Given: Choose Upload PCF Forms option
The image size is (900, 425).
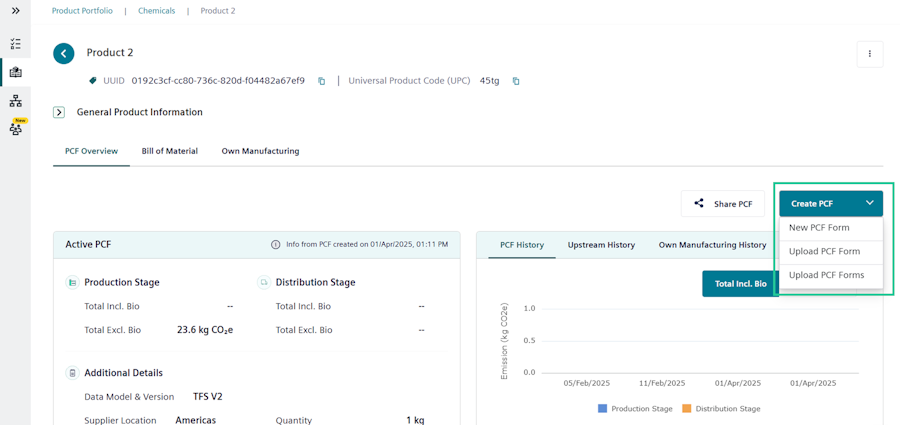Looking at the screenshot, I should (826, 276).
